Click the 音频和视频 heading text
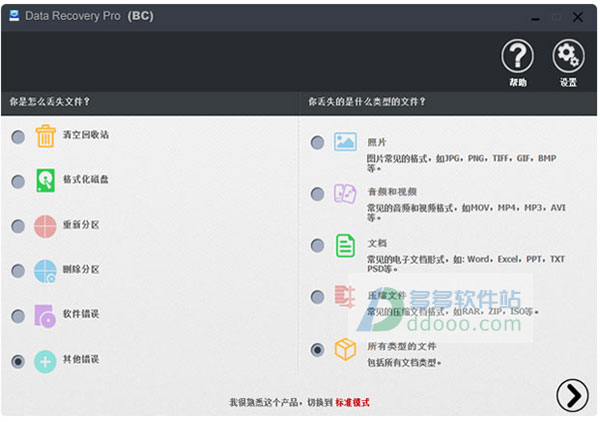This screenshot has width=600, height=422. tap(392, 192)
